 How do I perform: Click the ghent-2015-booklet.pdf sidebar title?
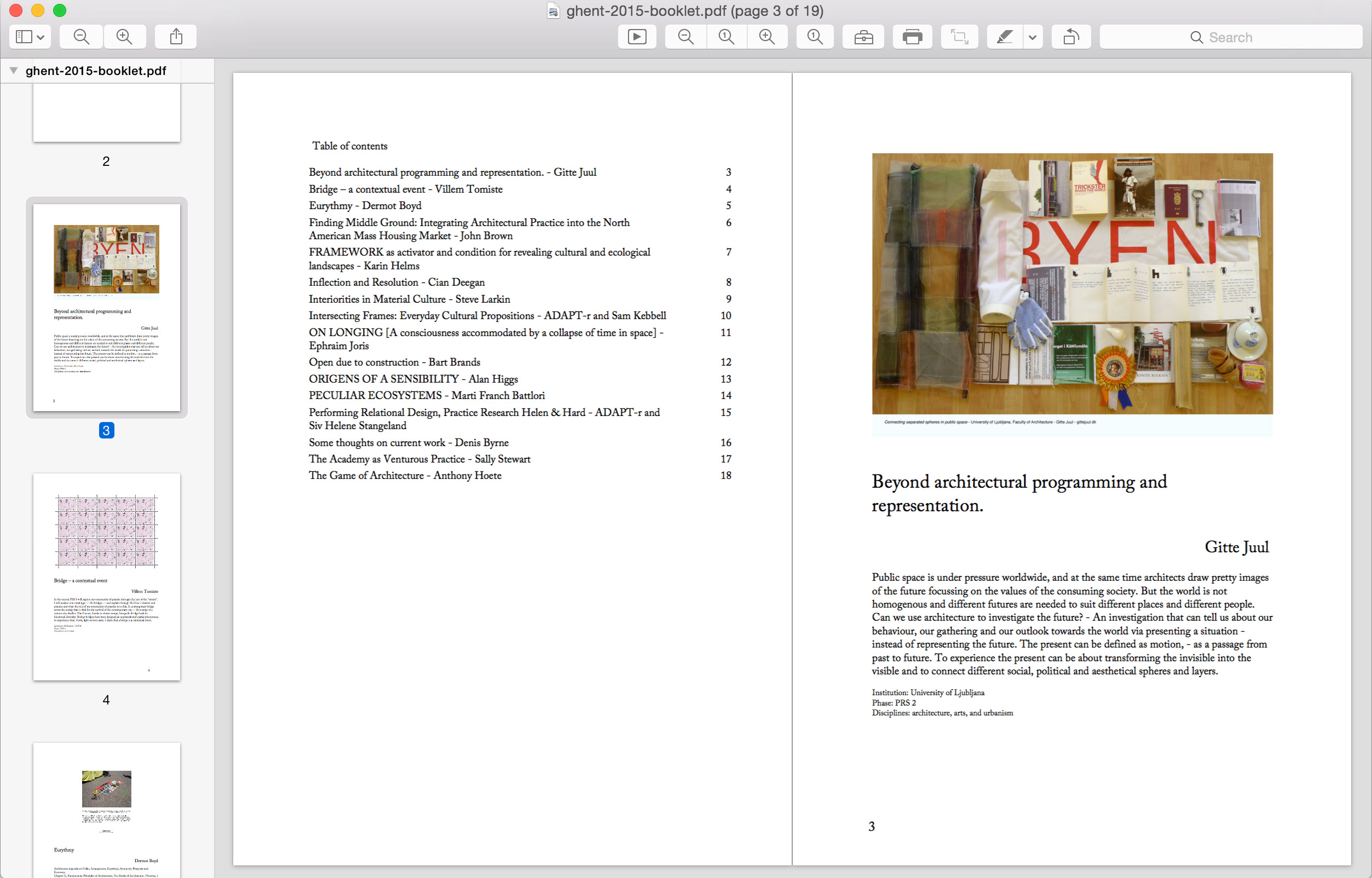click(96, 71)
